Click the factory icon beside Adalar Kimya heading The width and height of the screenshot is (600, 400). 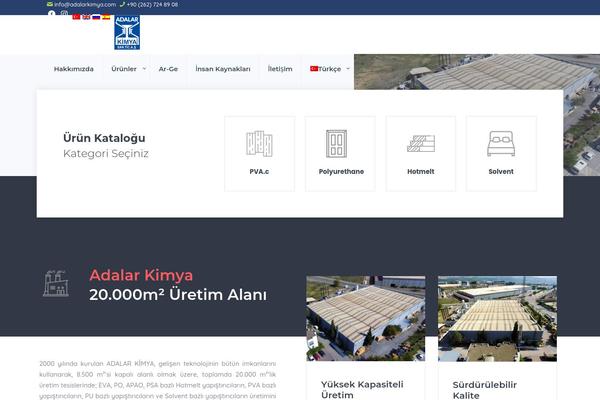(56, 283)
